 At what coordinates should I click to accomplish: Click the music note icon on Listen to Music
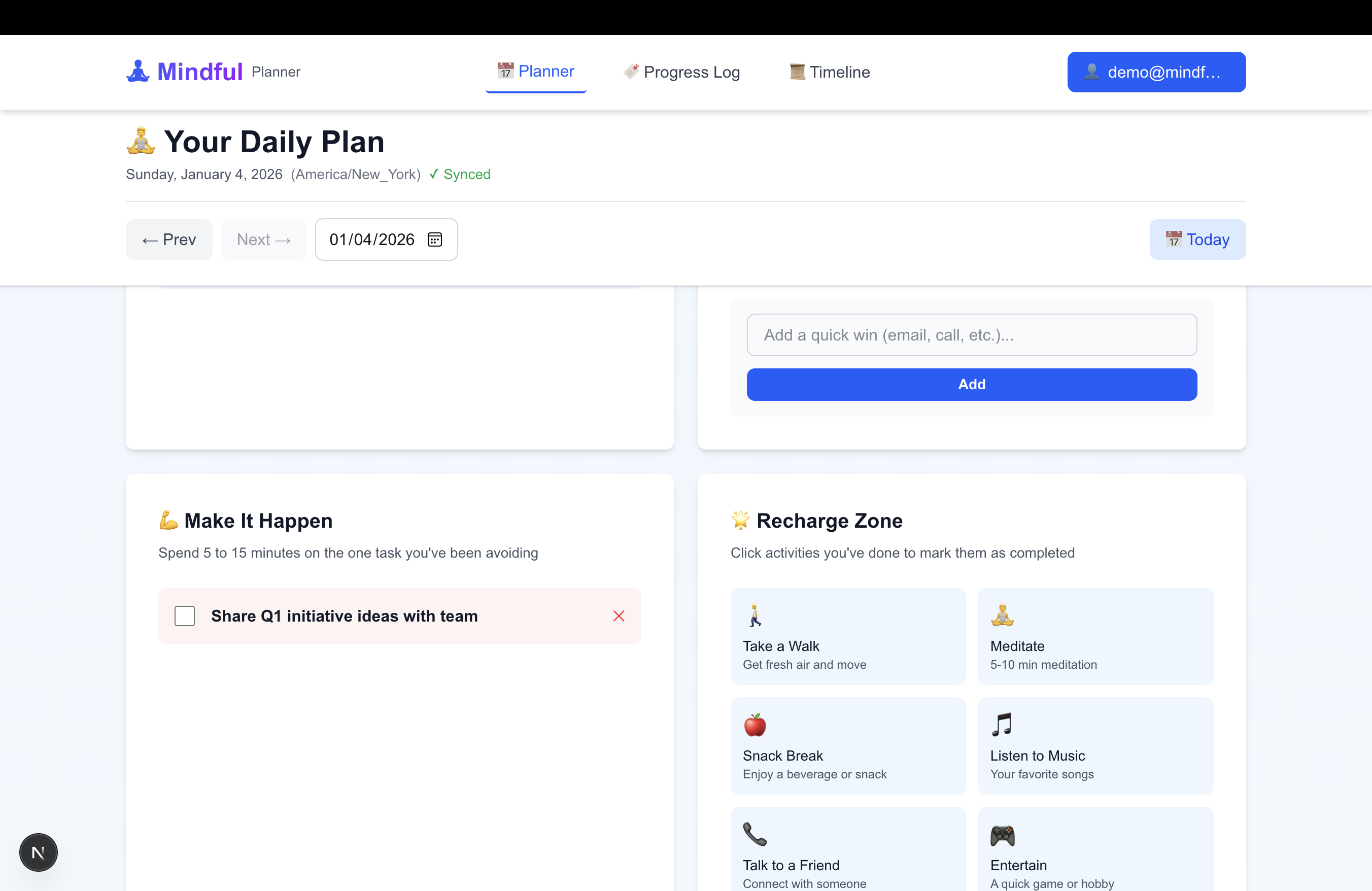pyautogui.click(x=1002, y=726)
